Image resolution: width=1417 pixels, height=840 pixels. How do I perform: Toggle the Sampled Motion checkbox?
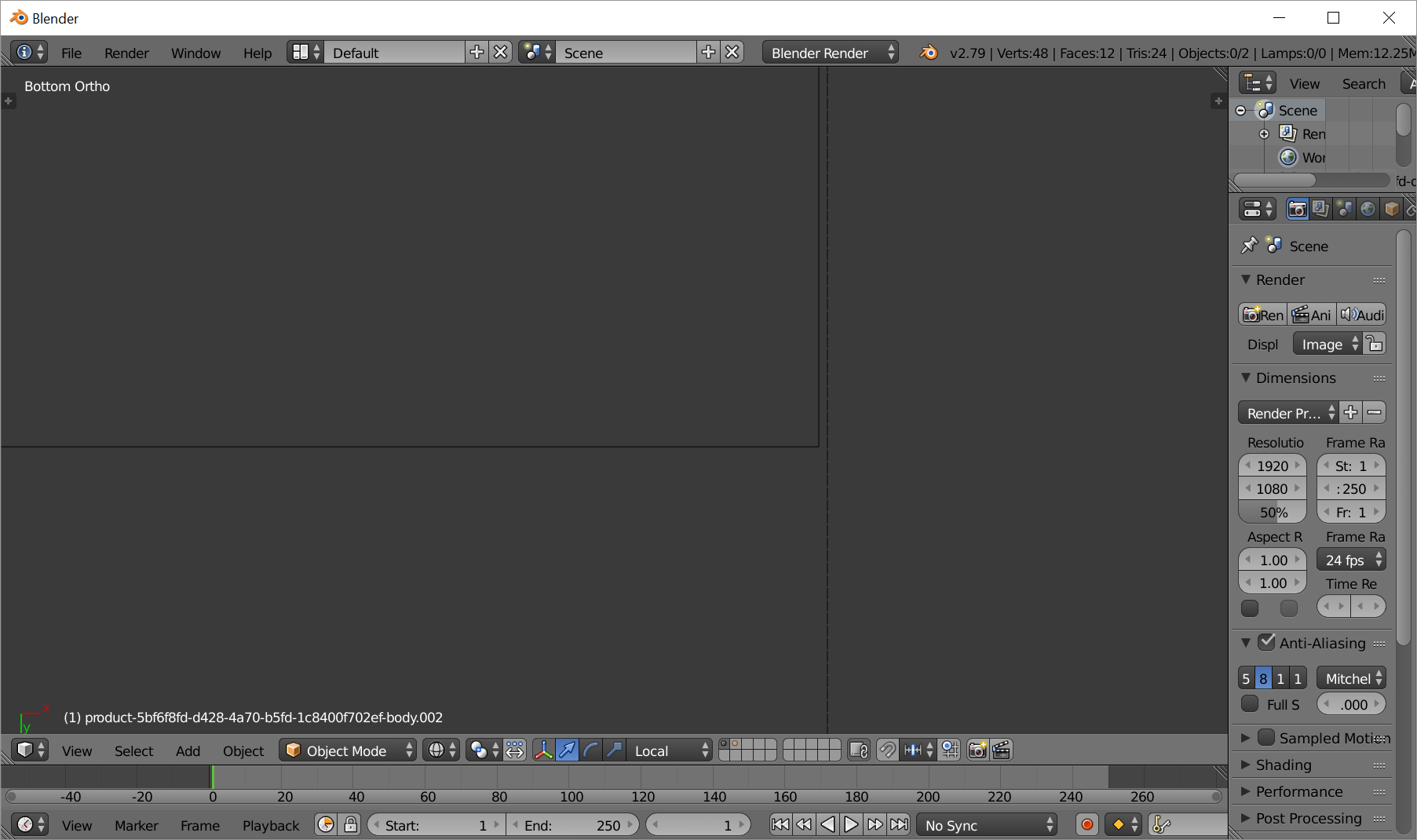[x=1268, y=738]
